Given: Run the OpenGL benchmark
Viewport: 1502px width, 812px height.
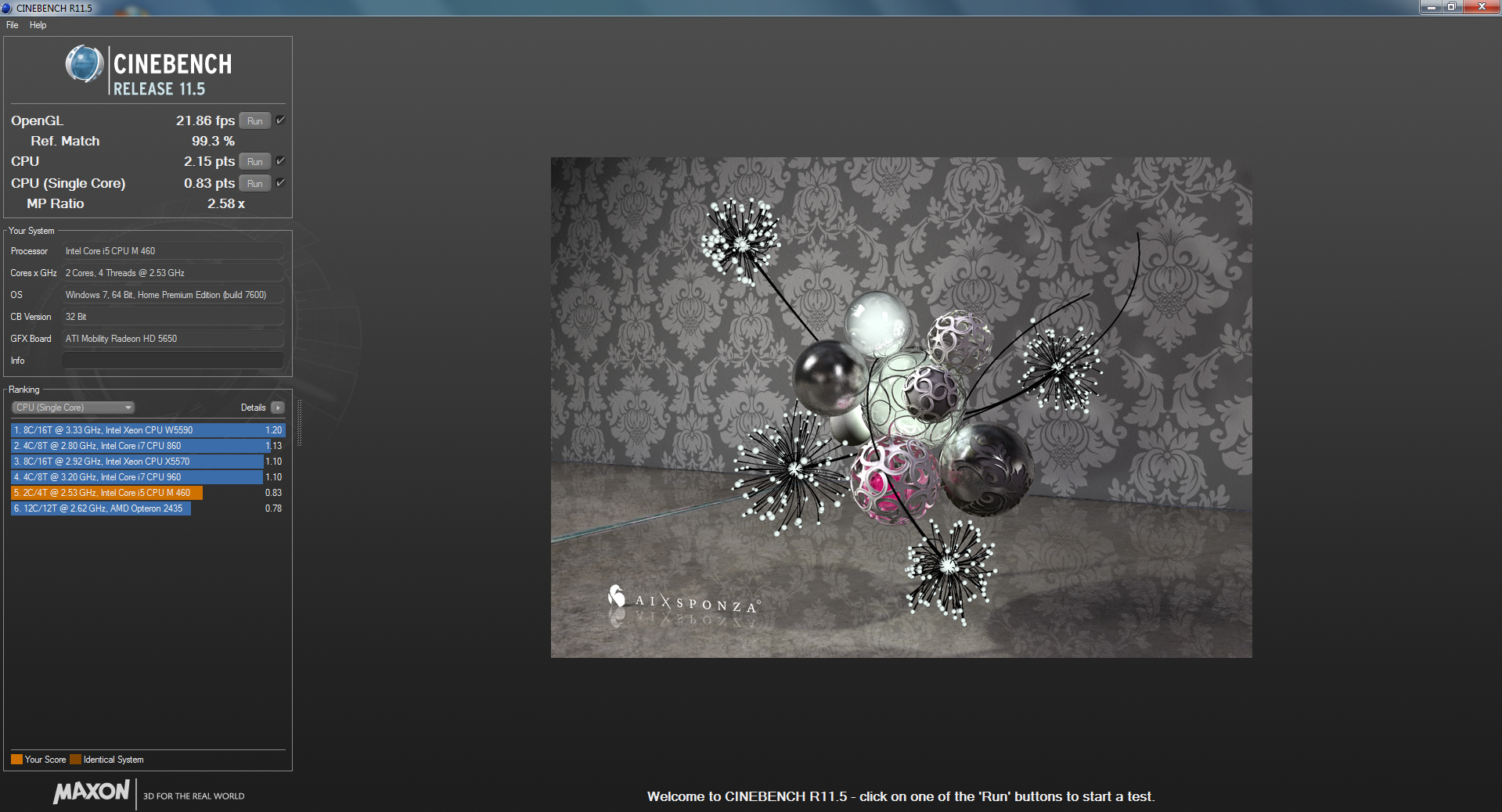Looking at the screenshot, I should 254,121.
